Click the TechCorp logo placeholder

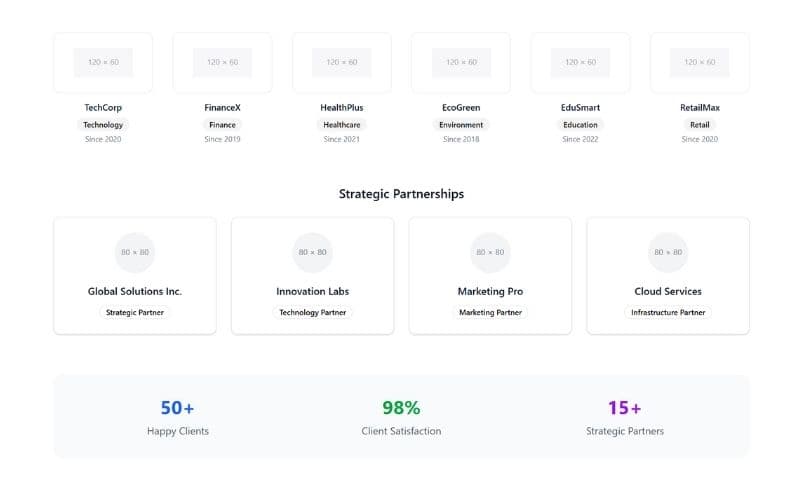(x=103, y=62)
